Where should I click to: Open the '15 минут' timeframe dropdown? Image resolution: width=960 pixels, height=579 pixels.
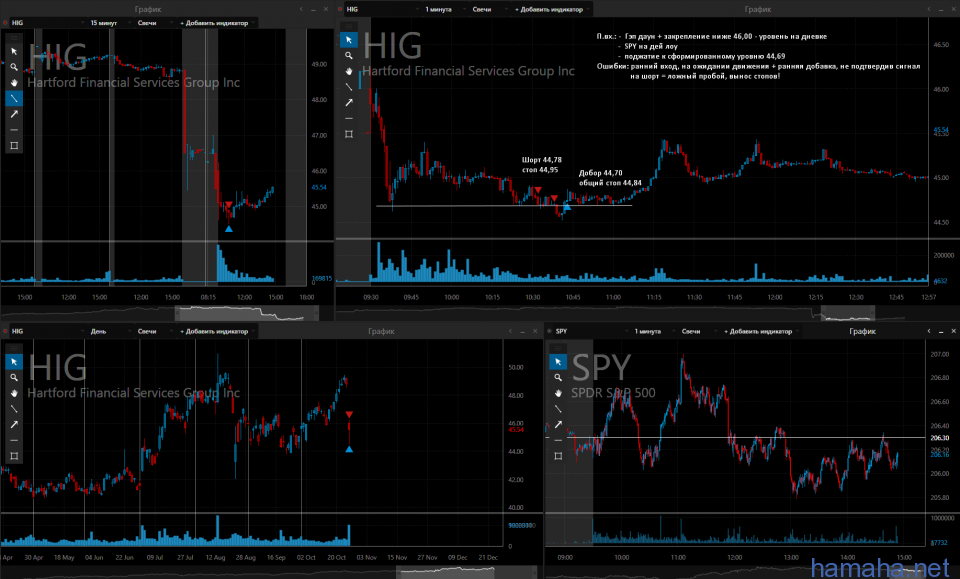[x=111, y=23]
